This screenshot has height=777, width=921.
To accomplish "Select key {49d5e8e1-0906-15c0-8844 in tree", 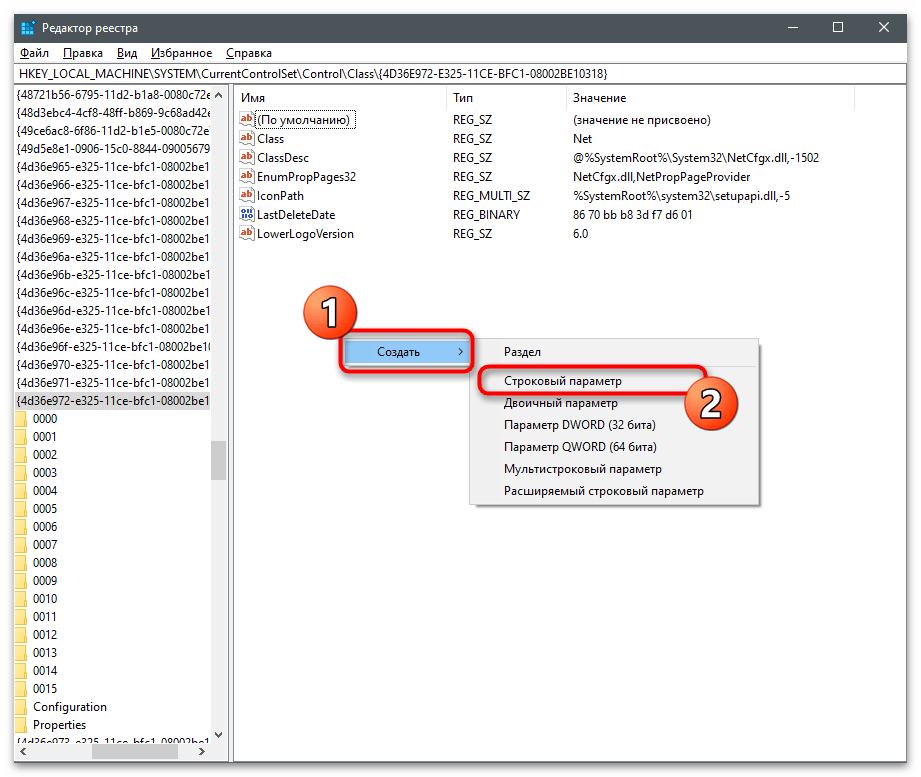I will (x=113, y=149).
